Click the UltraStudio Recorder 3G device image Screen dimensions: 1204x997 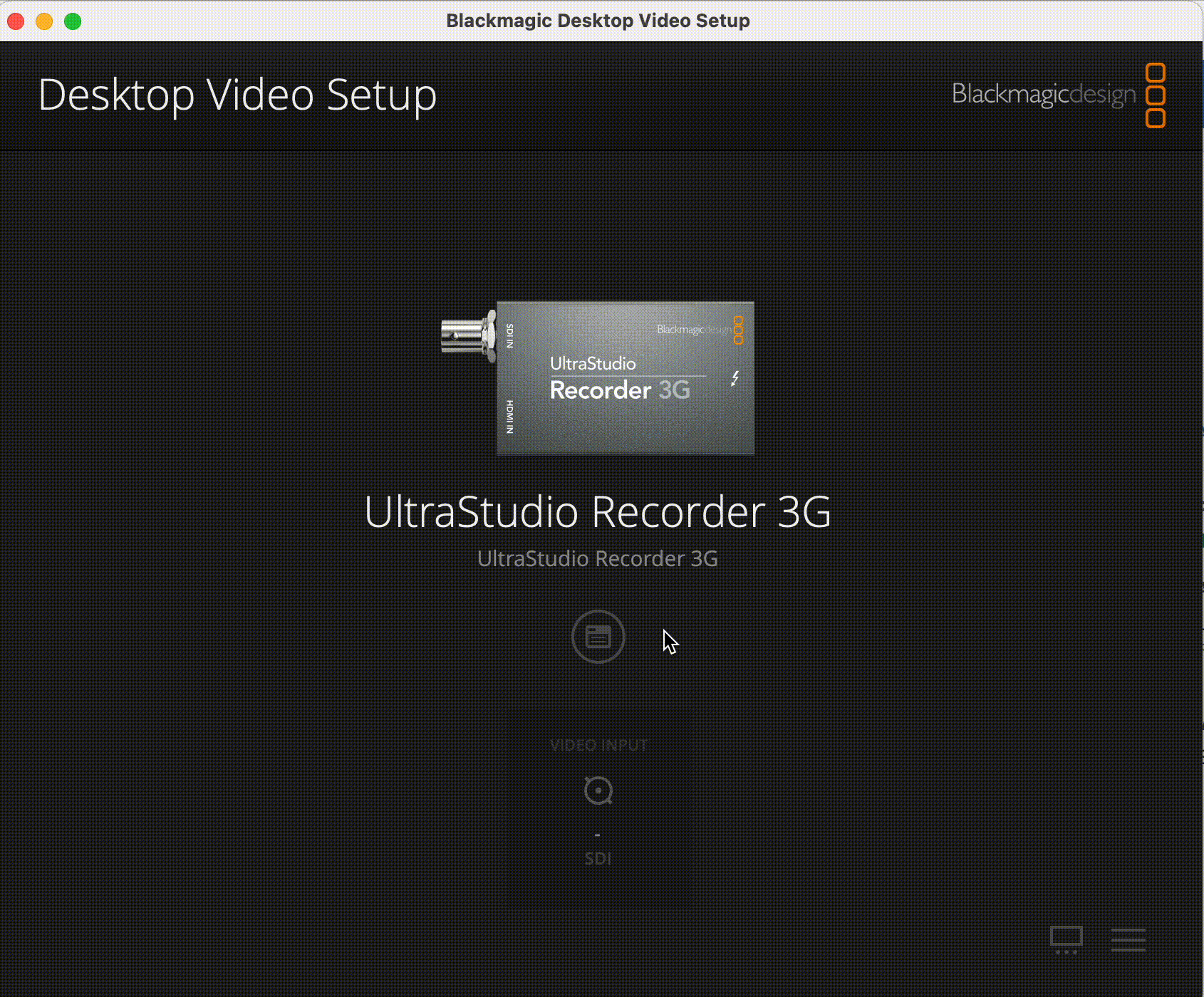click(x=598, y=377)
